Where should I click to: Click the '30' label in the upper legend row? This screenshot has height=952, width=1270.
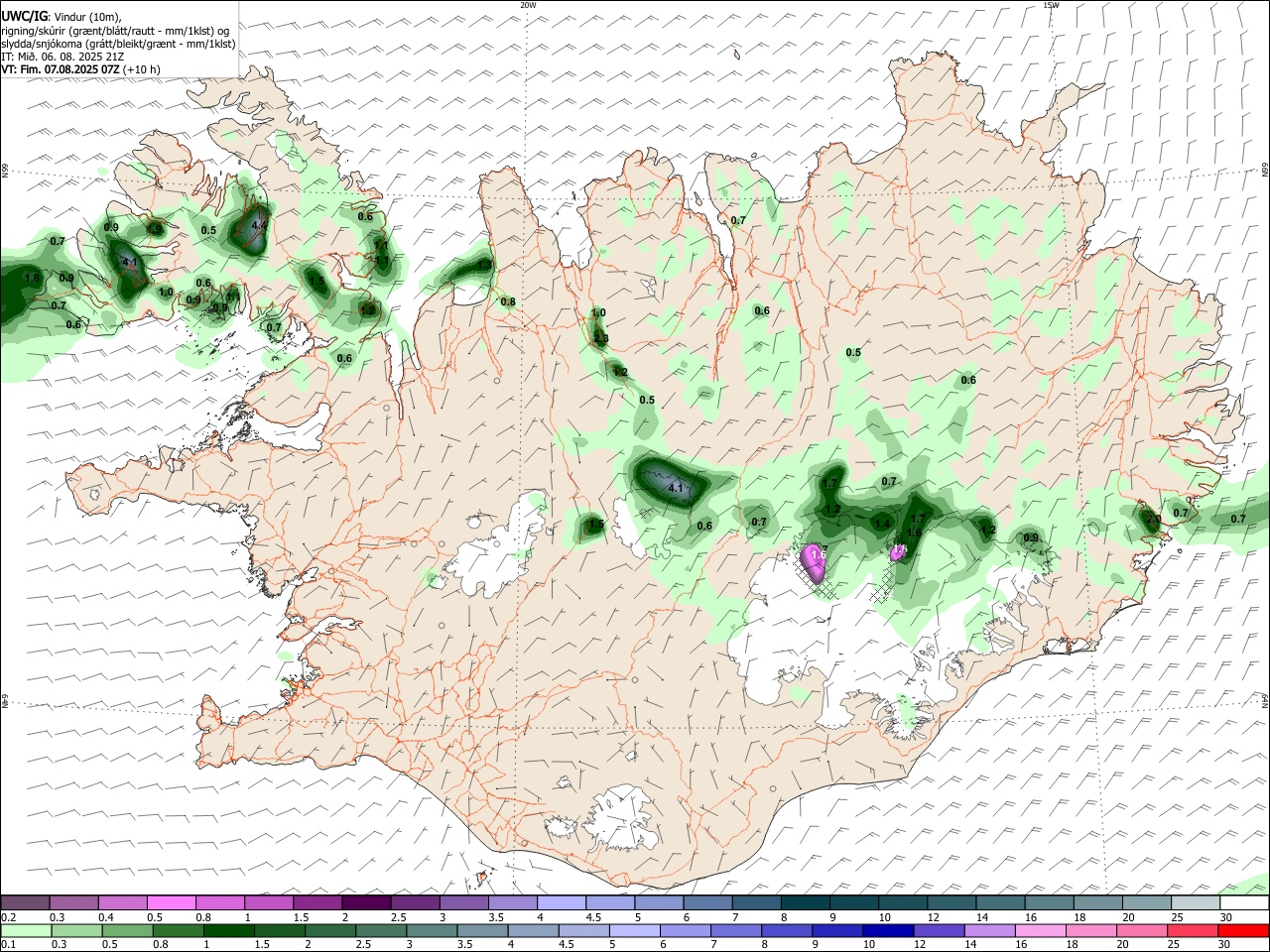[1226, 917]
